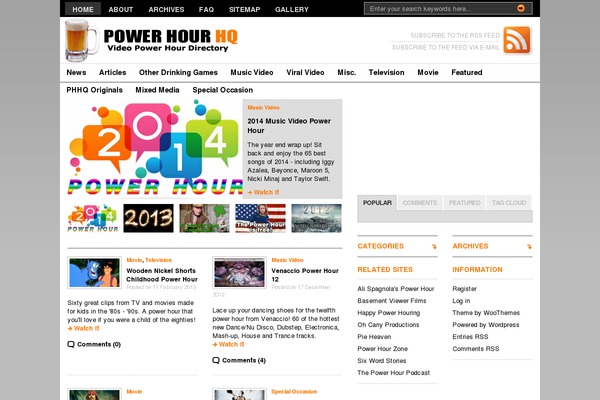Click the Aladdin genie post thumbnail
Screen dimensions: 600x400
(x=95, y=273)
